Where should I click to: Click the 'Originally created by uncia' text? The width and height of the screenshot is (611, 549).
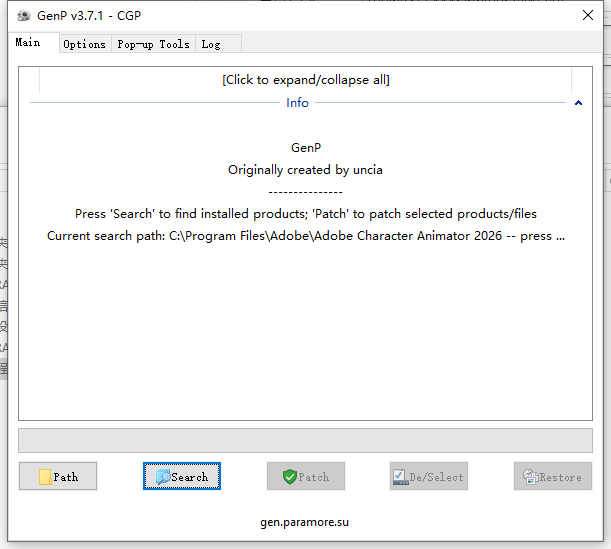click(x=305, y=170)
